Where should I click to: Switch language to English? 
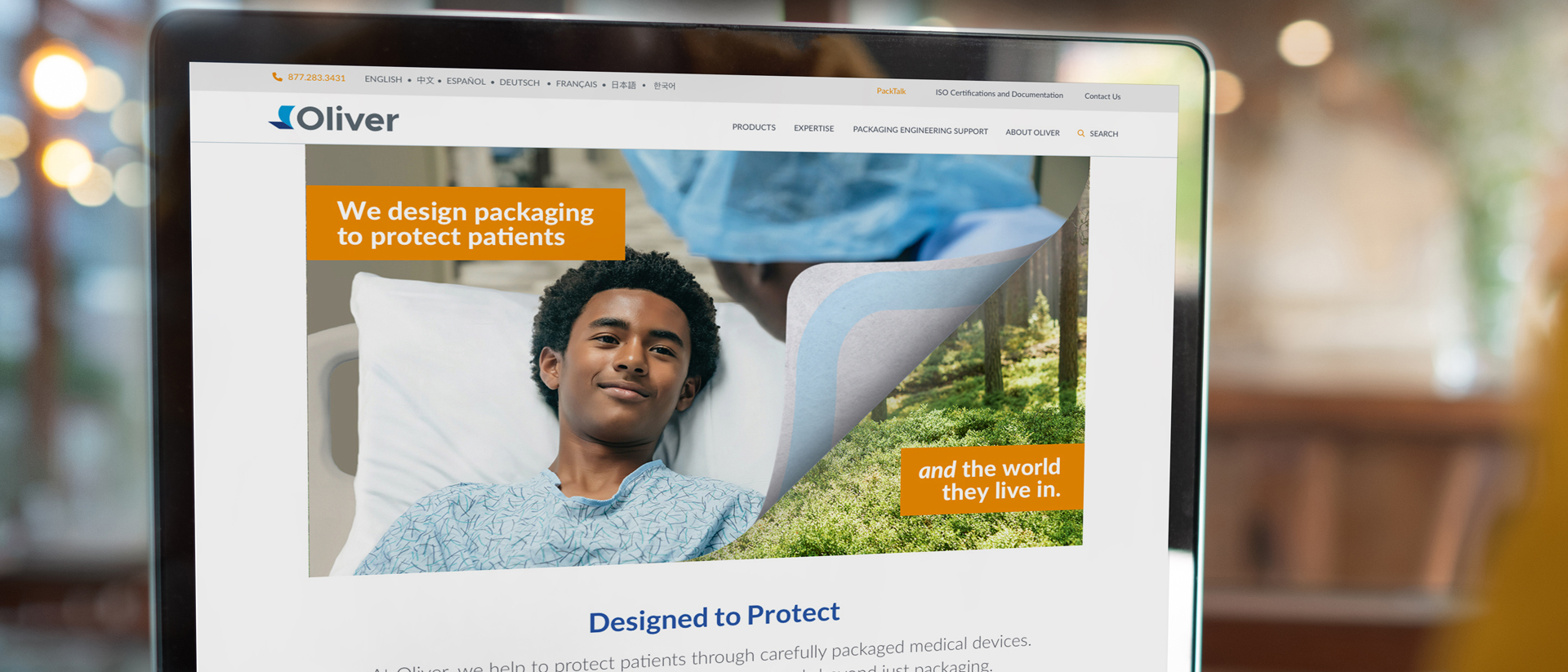(x=383, y=79)
